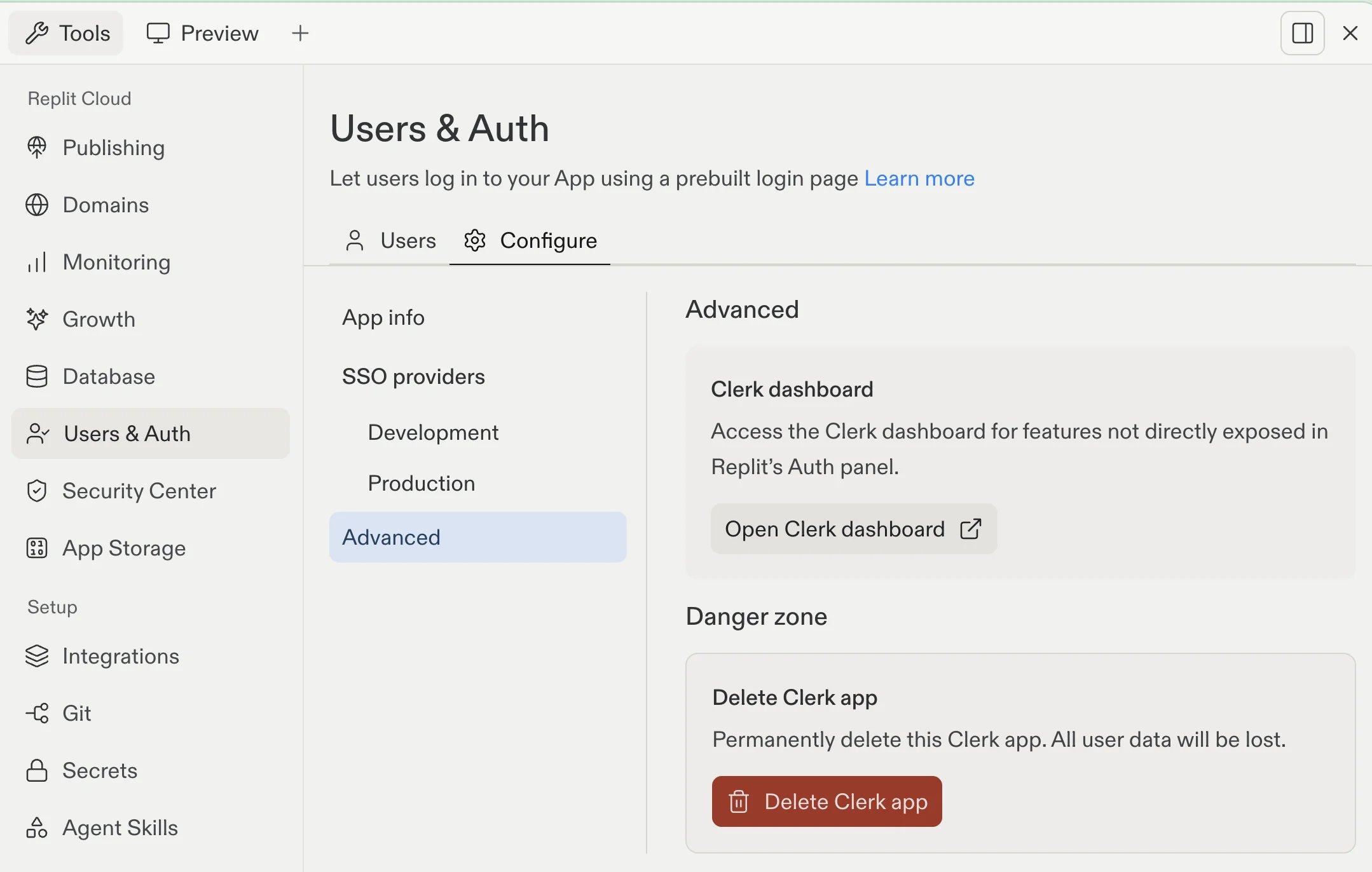1372x872 pixels.
Task: Click the Git branch icon
Action: pyautogui.click(x=37, y=713)
